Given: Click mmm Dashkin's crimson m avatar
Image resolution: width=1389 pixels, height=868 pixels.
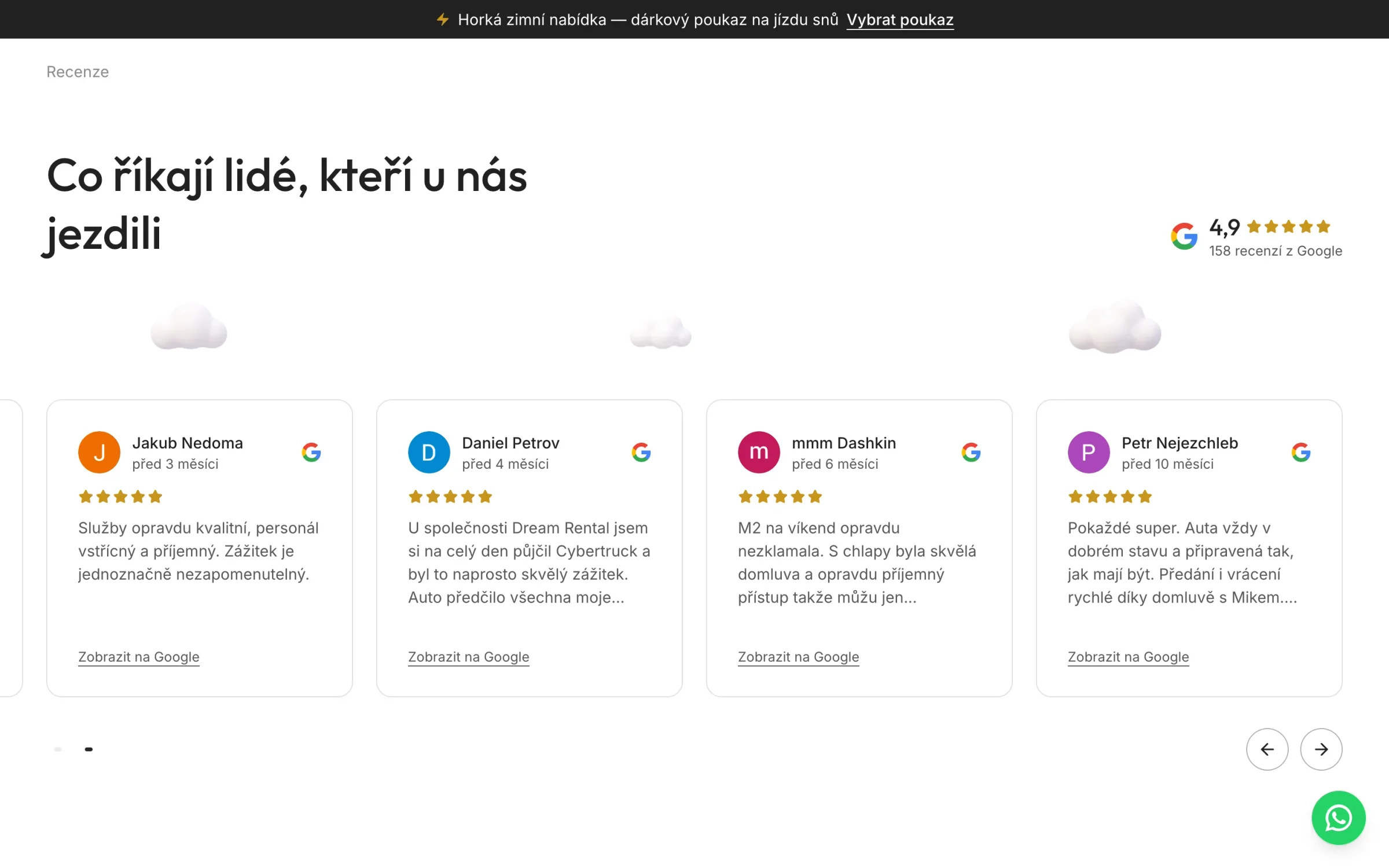Looking at the screenshot, I should pyautogui.click(x=759, y=452).
